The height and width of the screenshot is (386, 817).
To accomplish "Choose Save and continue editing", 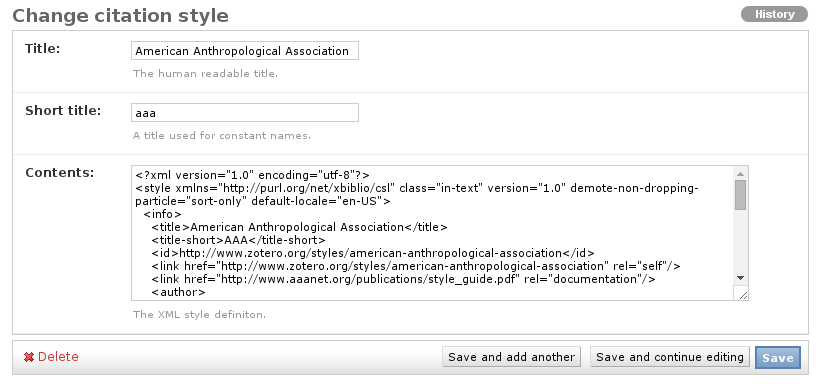I will pos(670,357).
